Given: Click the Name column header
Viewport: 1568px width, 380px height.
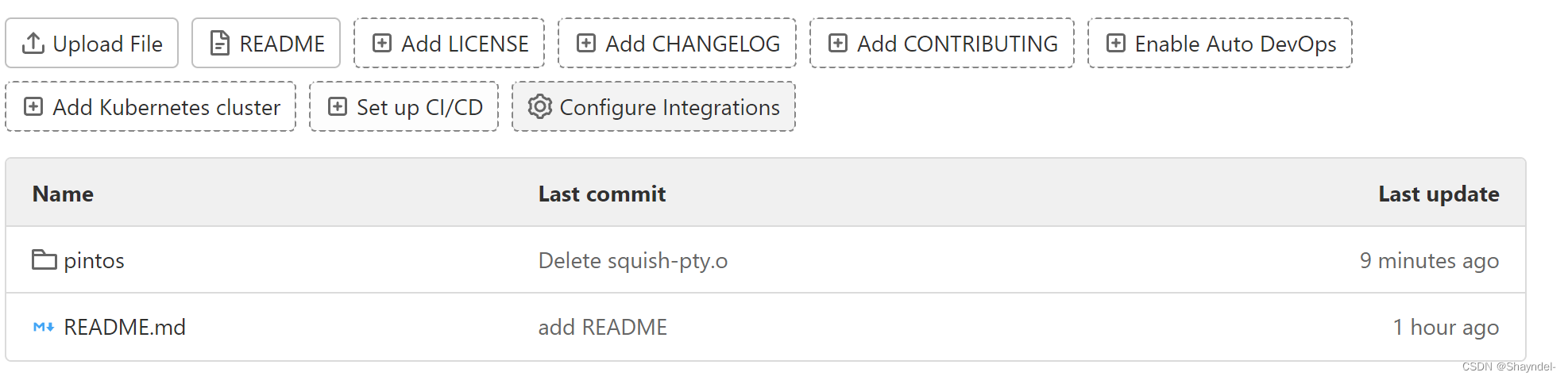Looking at the screenshot, I should coord(63,194).
